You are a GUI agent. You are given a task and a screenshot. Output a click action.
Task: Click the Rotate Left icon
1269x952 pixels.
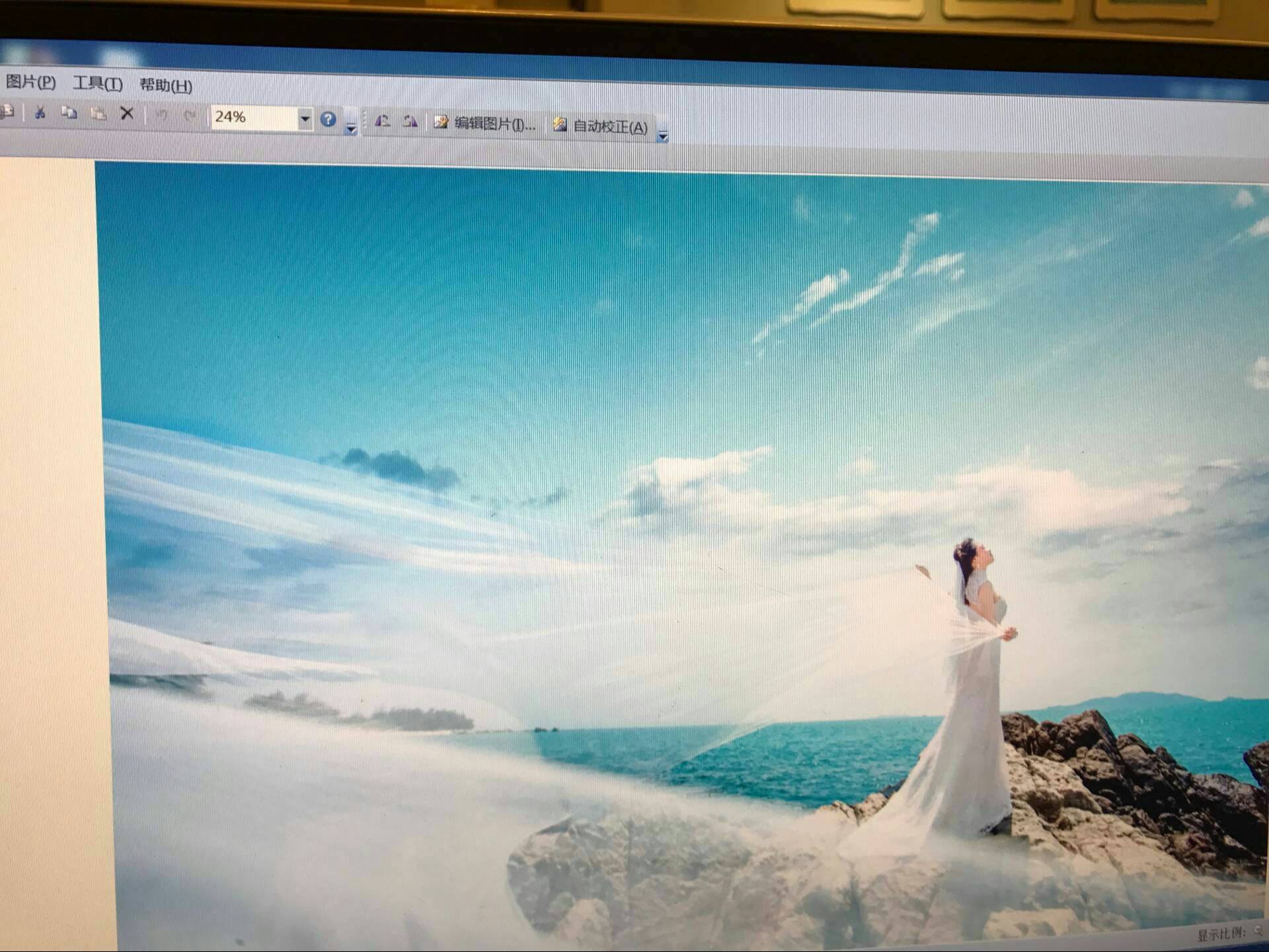coord(382,121)
